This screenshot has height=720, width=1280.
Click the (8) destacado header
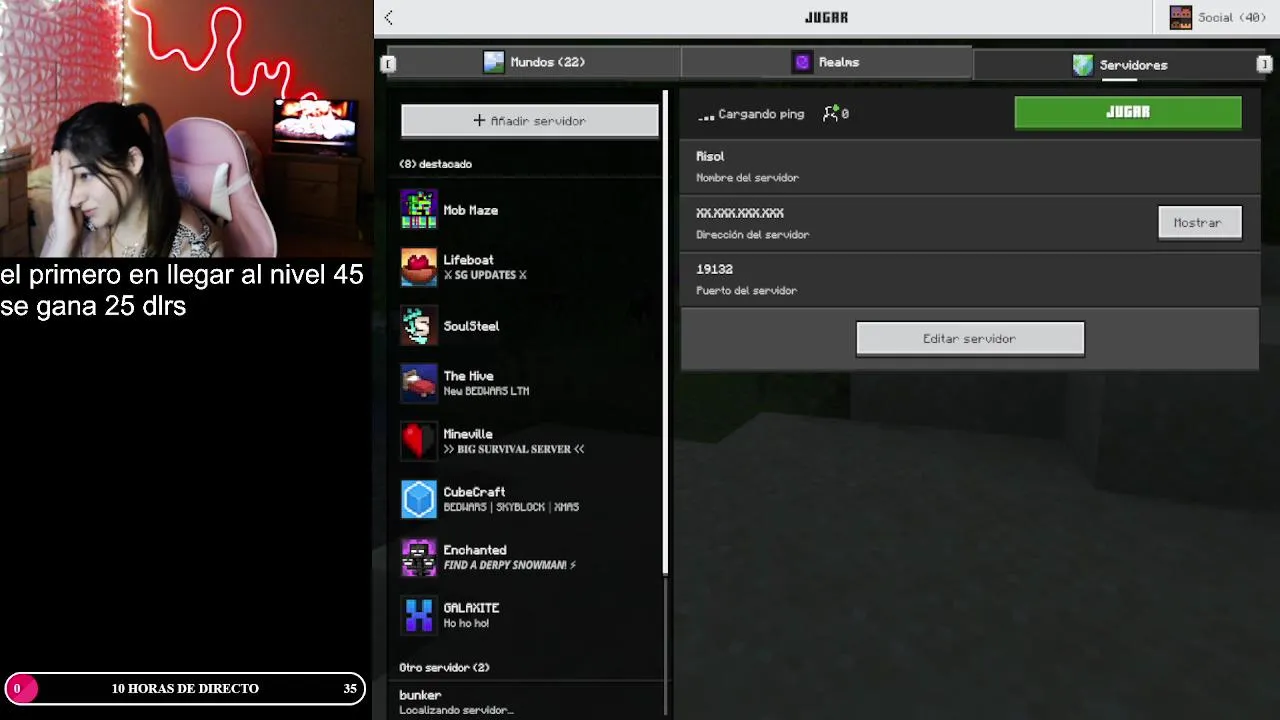[x=436, y=164]
